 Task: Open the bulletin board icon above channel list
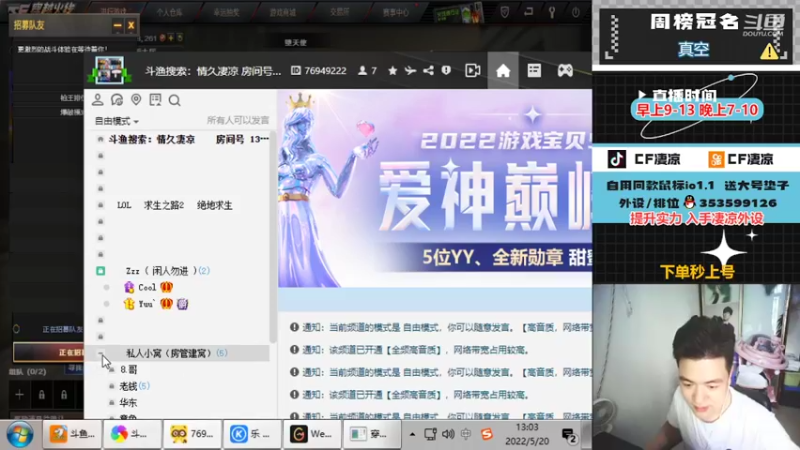pyautogui.click(x=155, y=100)
